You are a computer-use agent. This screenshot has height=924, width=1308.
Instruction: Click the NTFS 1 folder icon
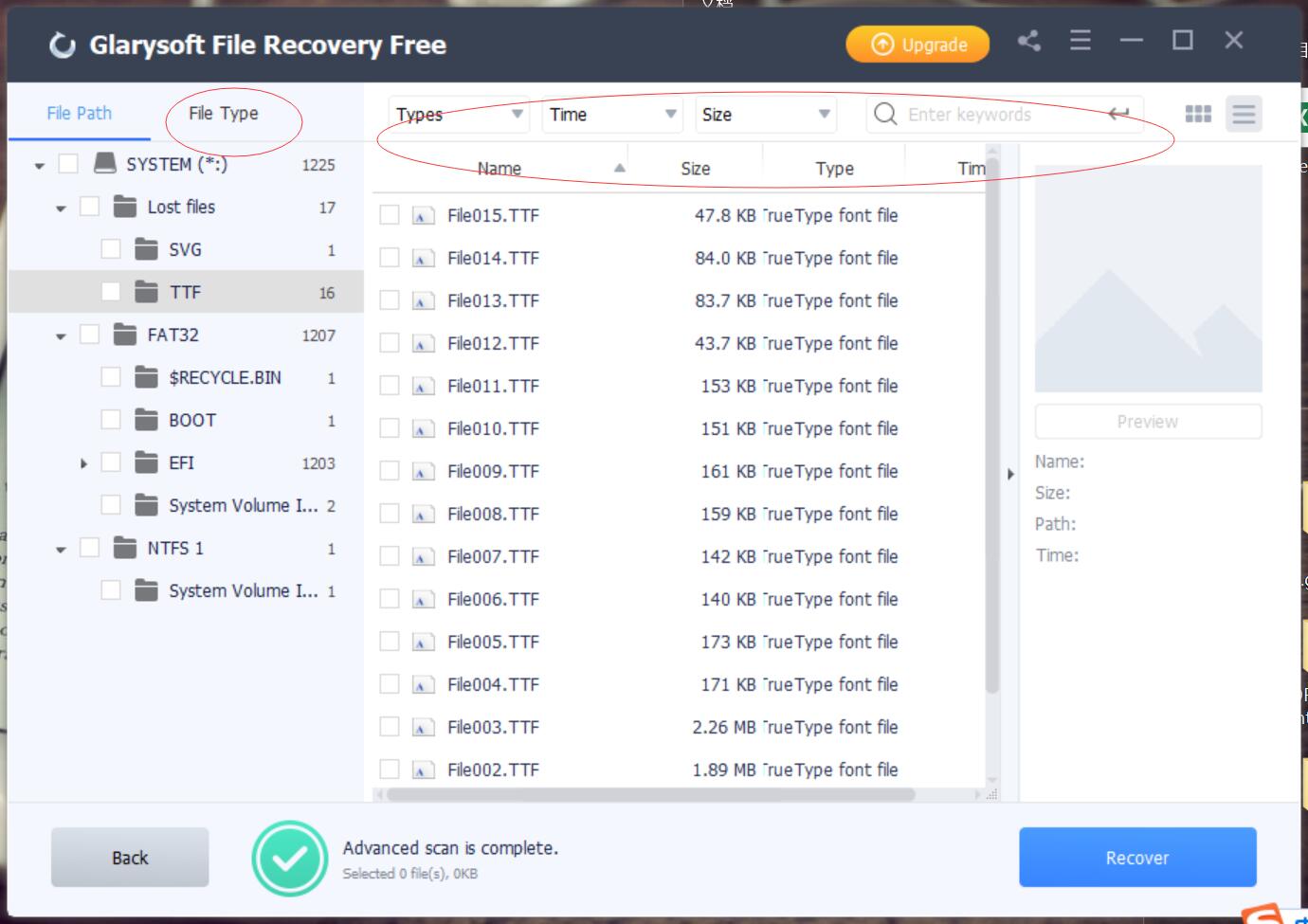125,548
